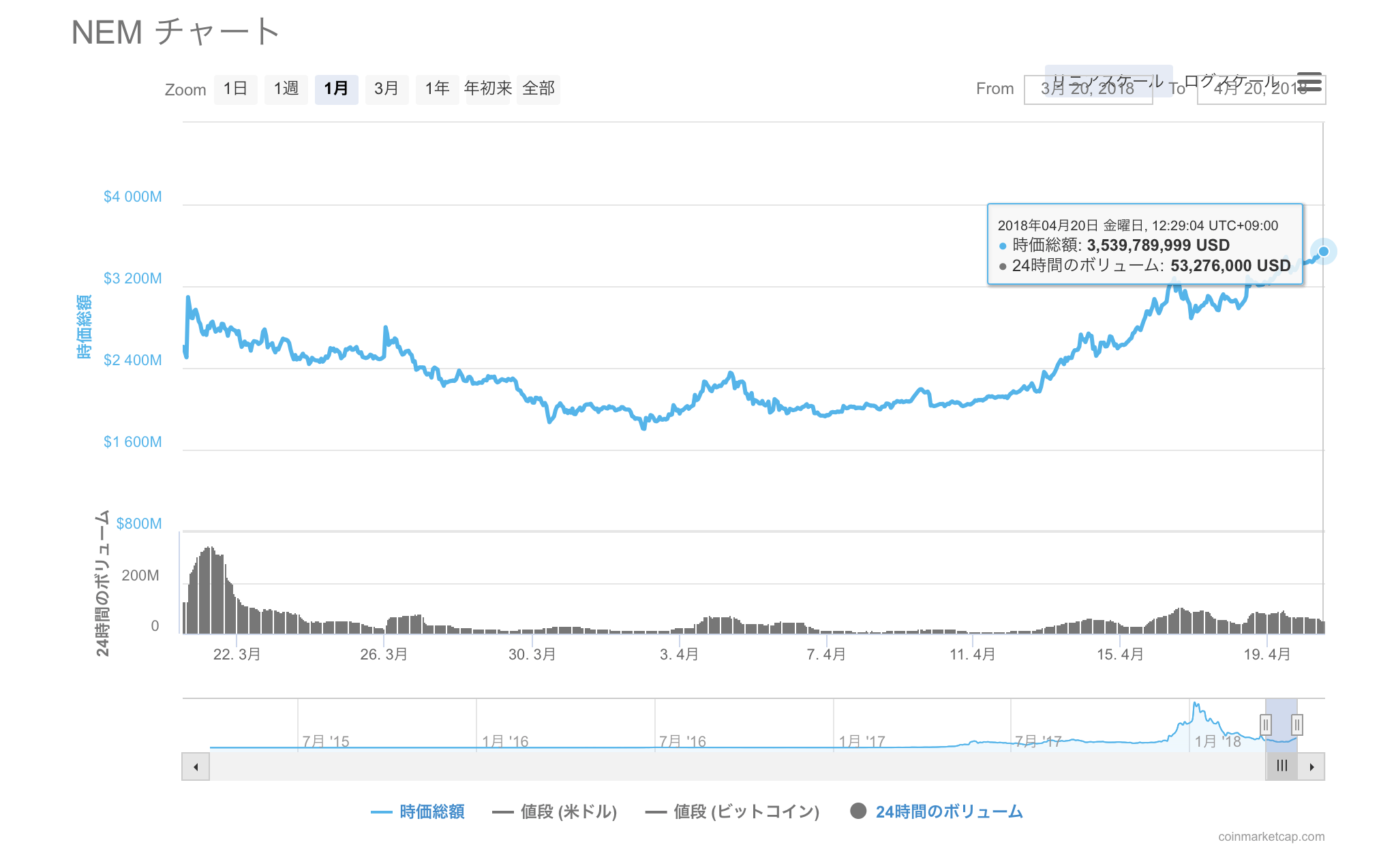The image size is (1396, 868).
Task: Set zoom range to 1日
Action: pos(235,89)
